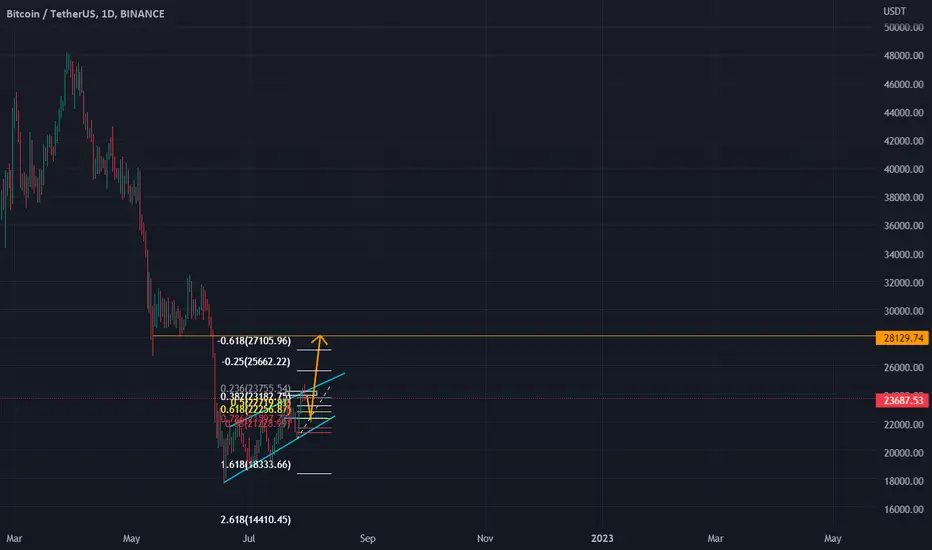Click the 2023 label on time axis
Viewport: 932px width, 550px height.
(x=602, y=538)
